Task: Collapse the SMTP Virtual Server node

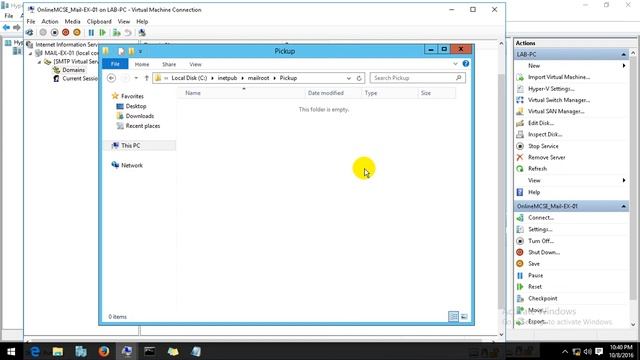Action: pos(40,62)
